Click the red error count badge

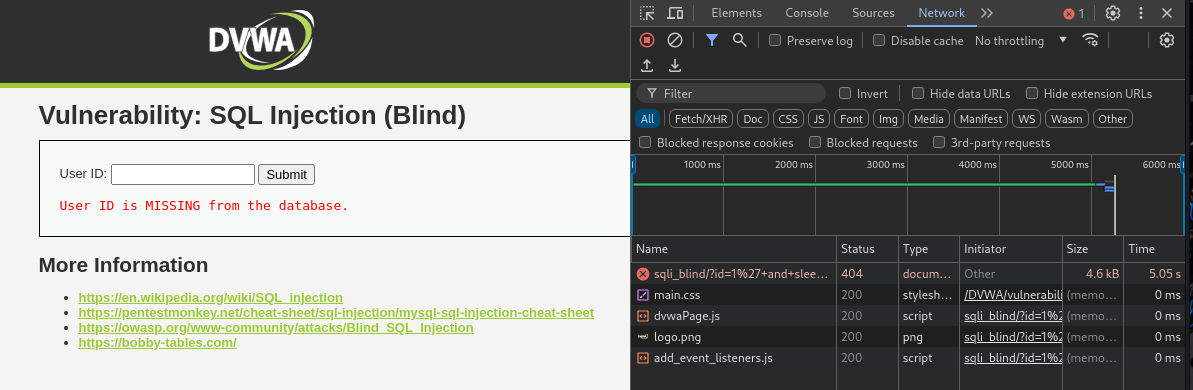pos(1074,14)
